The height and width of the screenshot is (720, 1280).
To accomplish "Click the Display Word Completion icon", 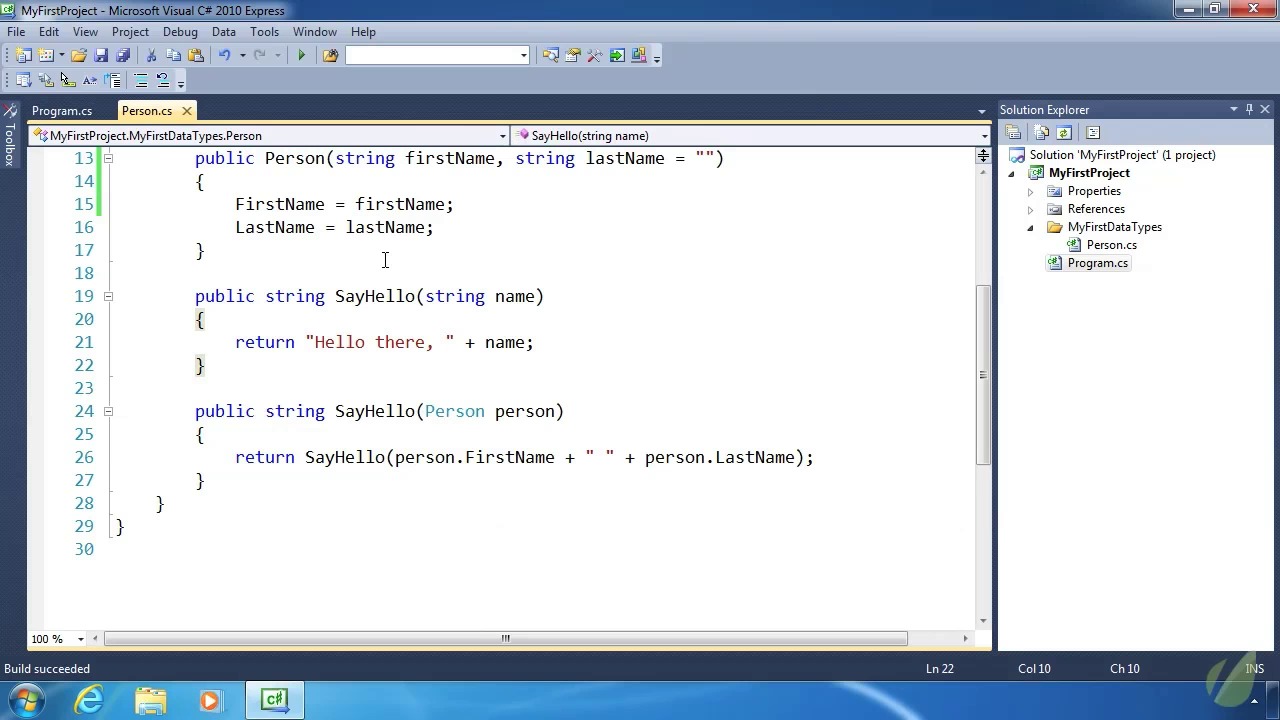I will (90, 81).
